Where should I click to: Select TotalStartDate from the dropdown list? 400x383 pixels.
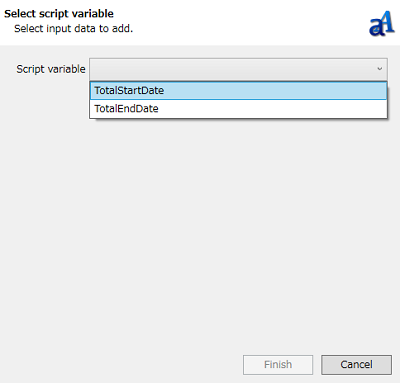click(238, 91)
